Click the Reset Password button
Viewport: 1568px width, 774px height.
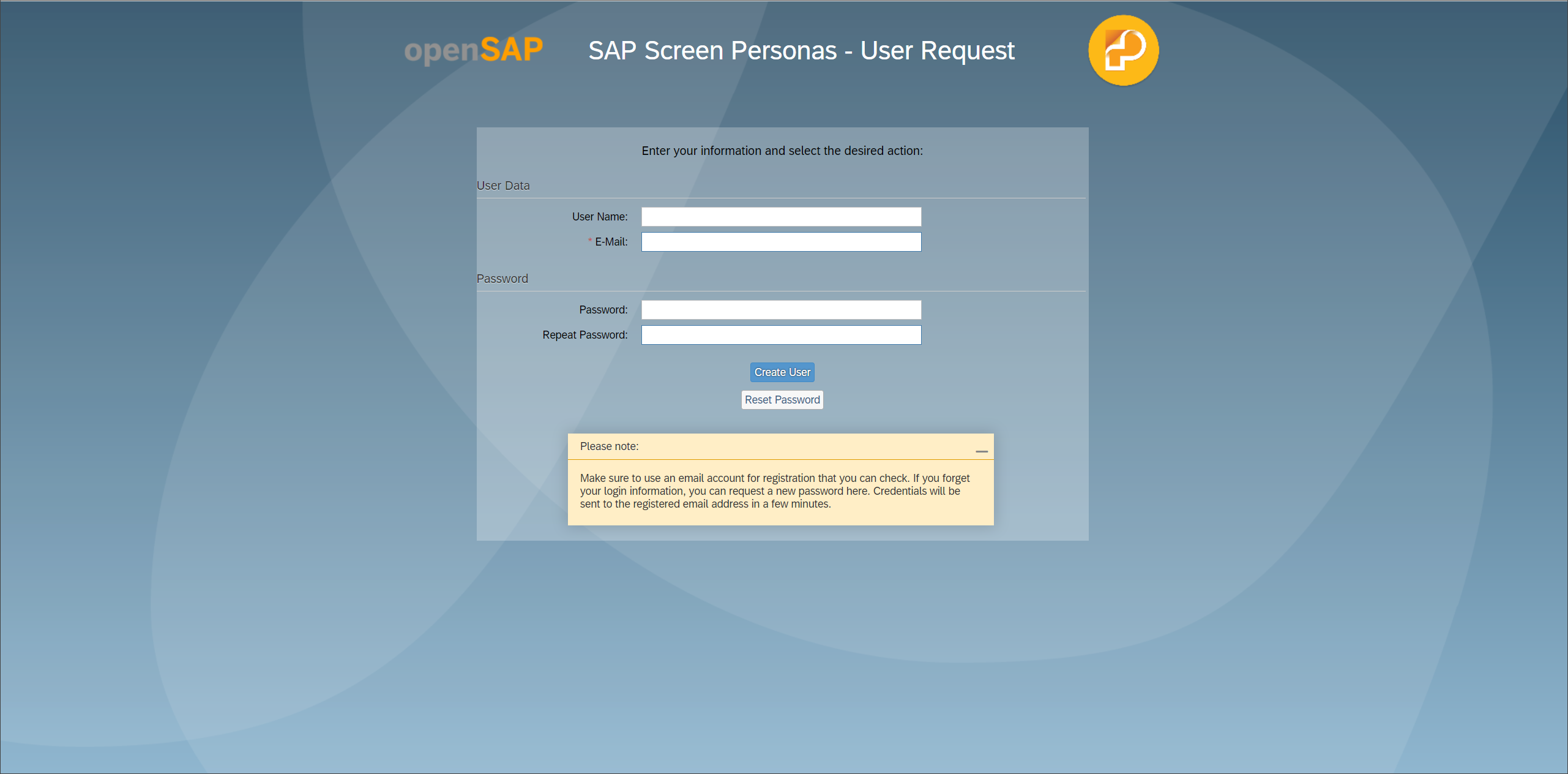point(782,400)
